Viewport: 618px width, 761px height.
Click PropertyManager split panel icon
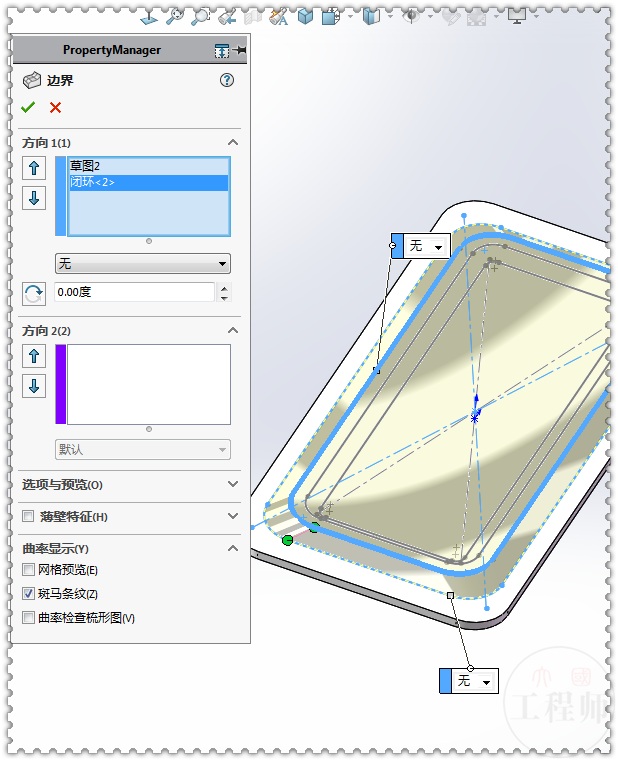222,50
